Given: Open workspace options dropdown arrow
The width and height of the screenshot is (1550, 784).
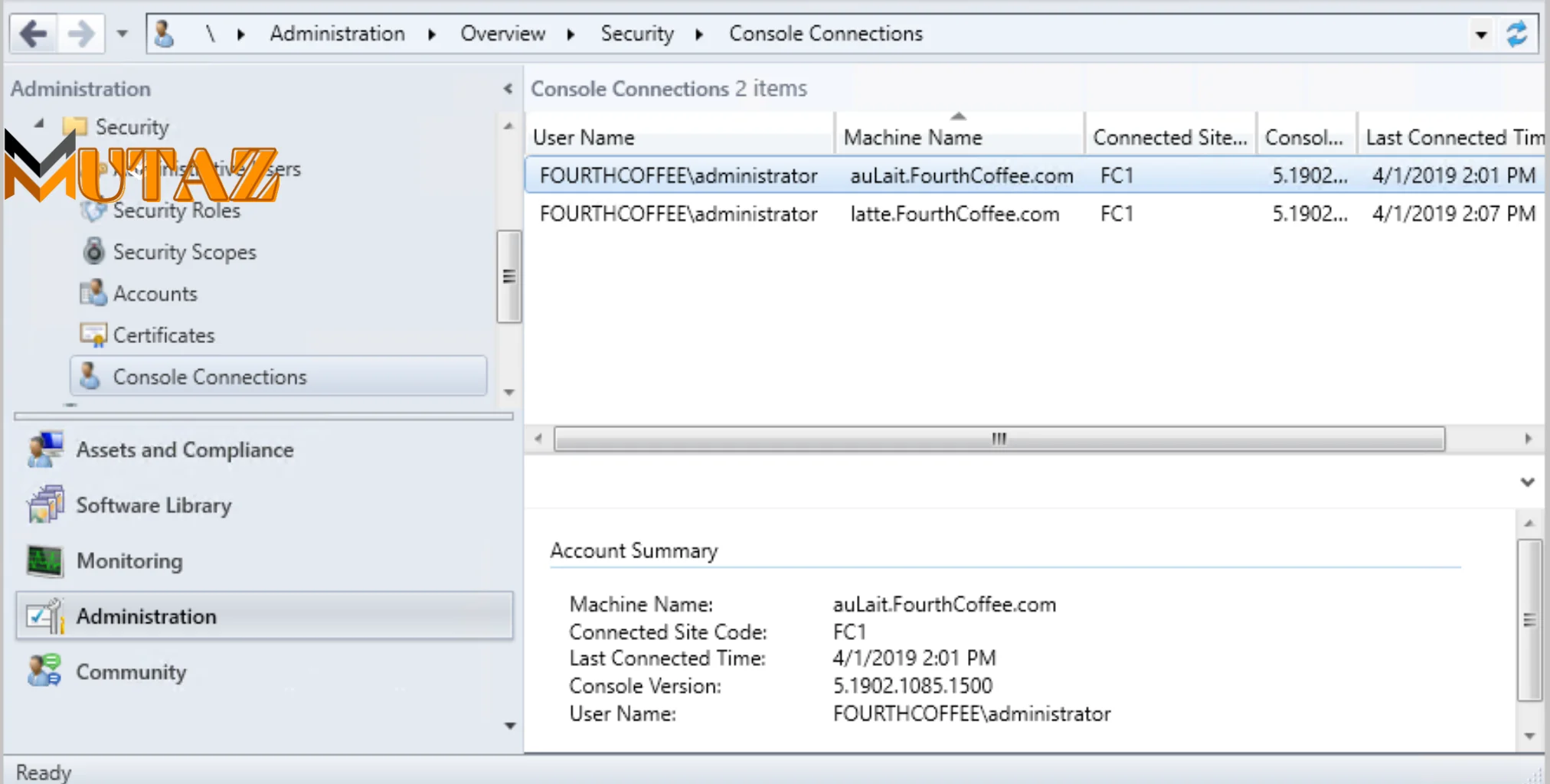Looking at the screenshot, I should tap(510, 725).
